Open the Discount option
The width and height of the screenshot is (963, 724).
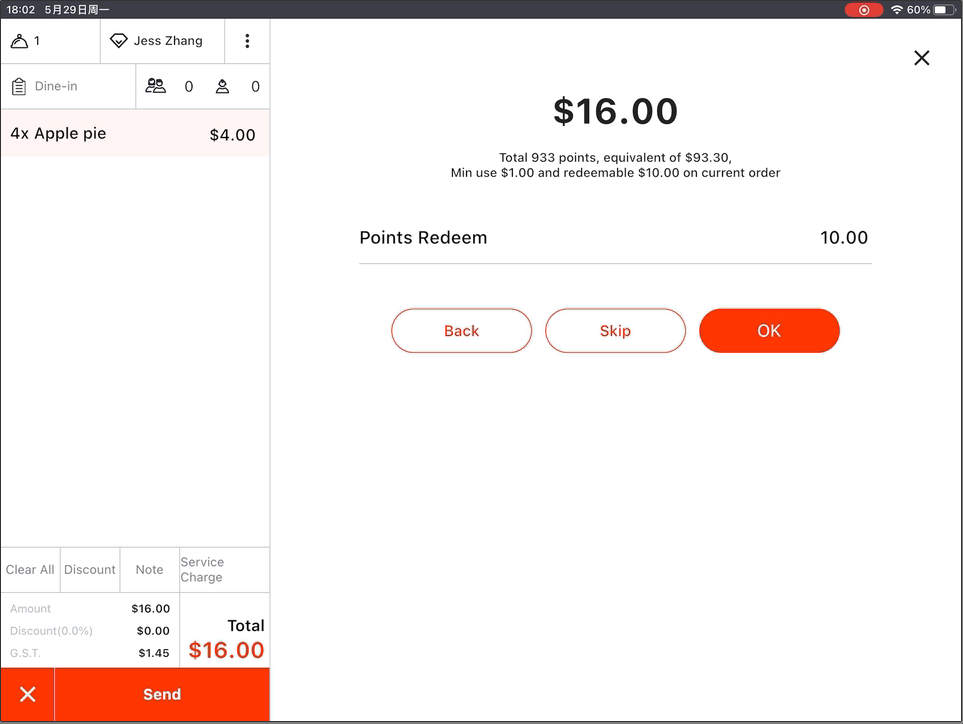[x=90, y=570]
